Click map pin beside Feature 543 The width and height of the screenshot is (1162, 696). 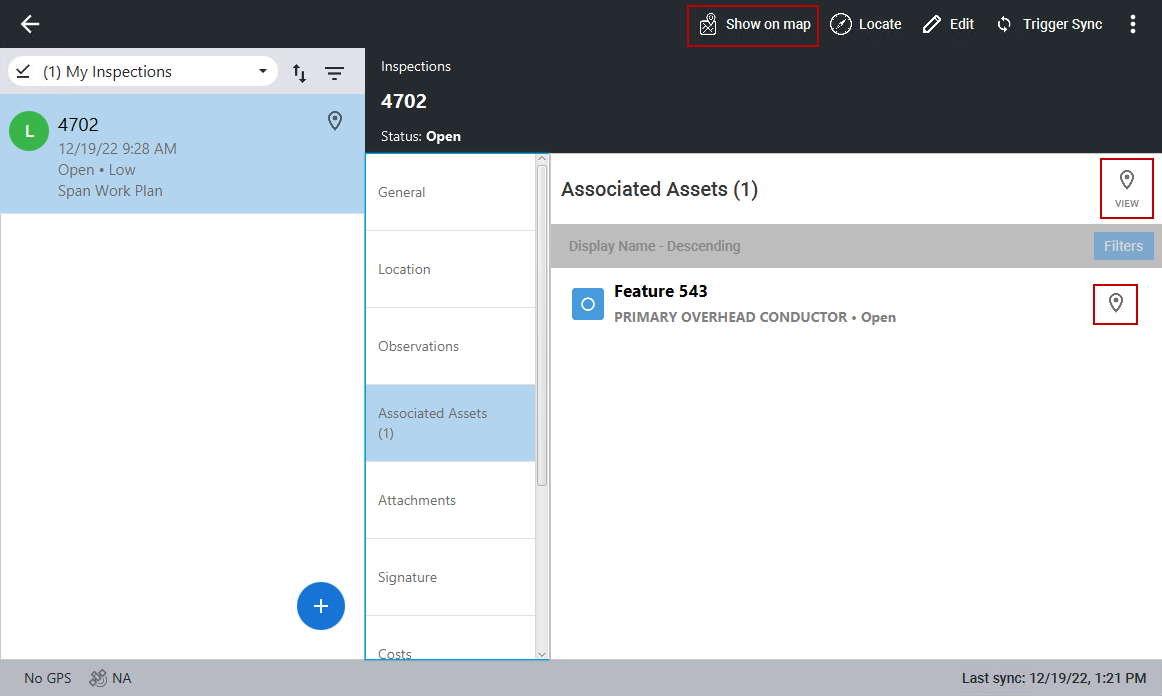click(1116, 303)
